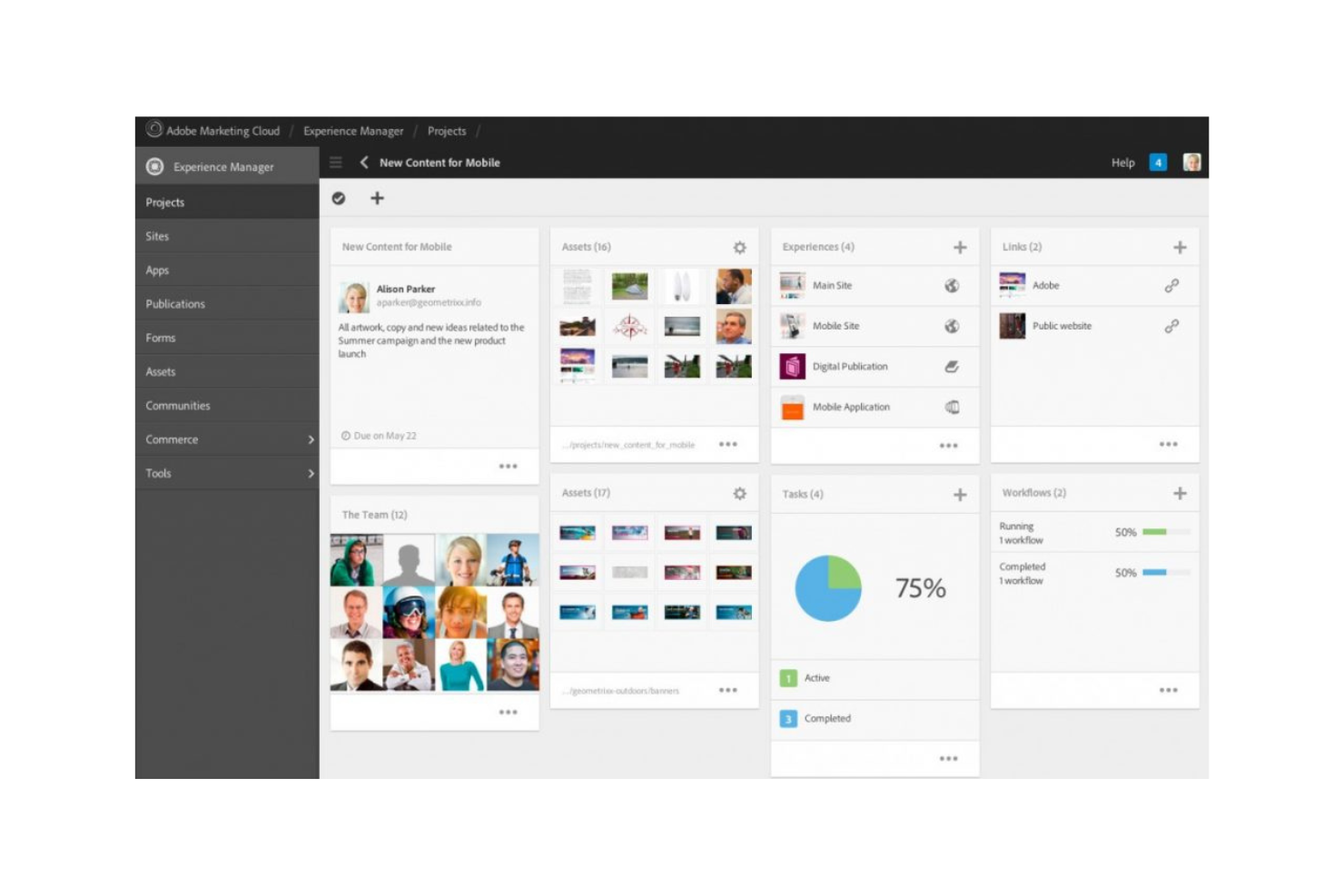Click Alison Parker's avatar photo
1344x896 pixels.
click(x=354, y=297)
